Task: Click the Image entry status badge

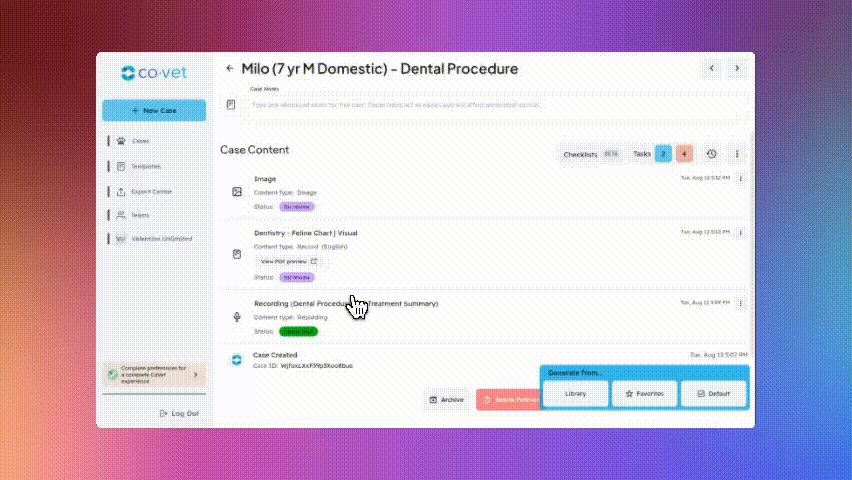Action: tap(297, 207)
